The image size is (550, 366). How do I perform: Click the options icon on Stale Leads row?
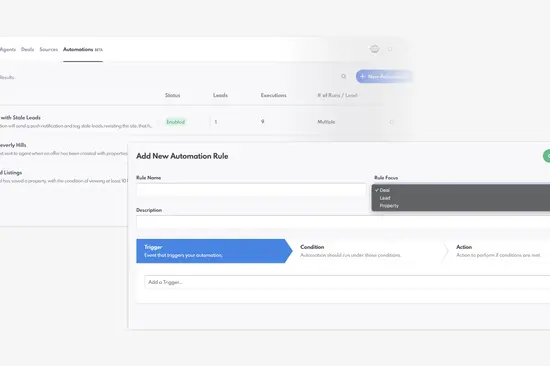(391, 122)
